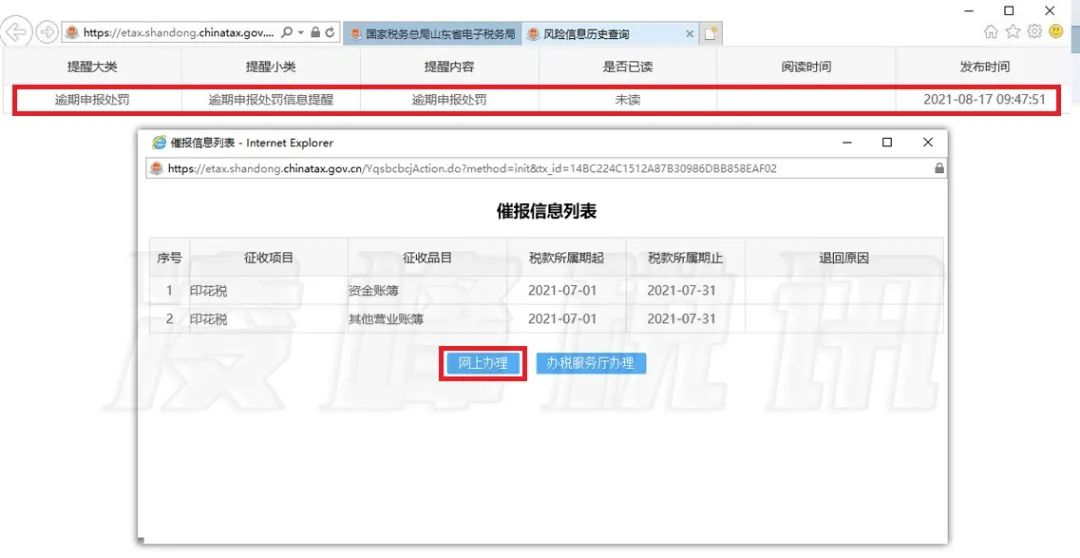Open the IE Tools gear icon
The width and height of the screenshot is (1080, 558).
(1034, 32)
